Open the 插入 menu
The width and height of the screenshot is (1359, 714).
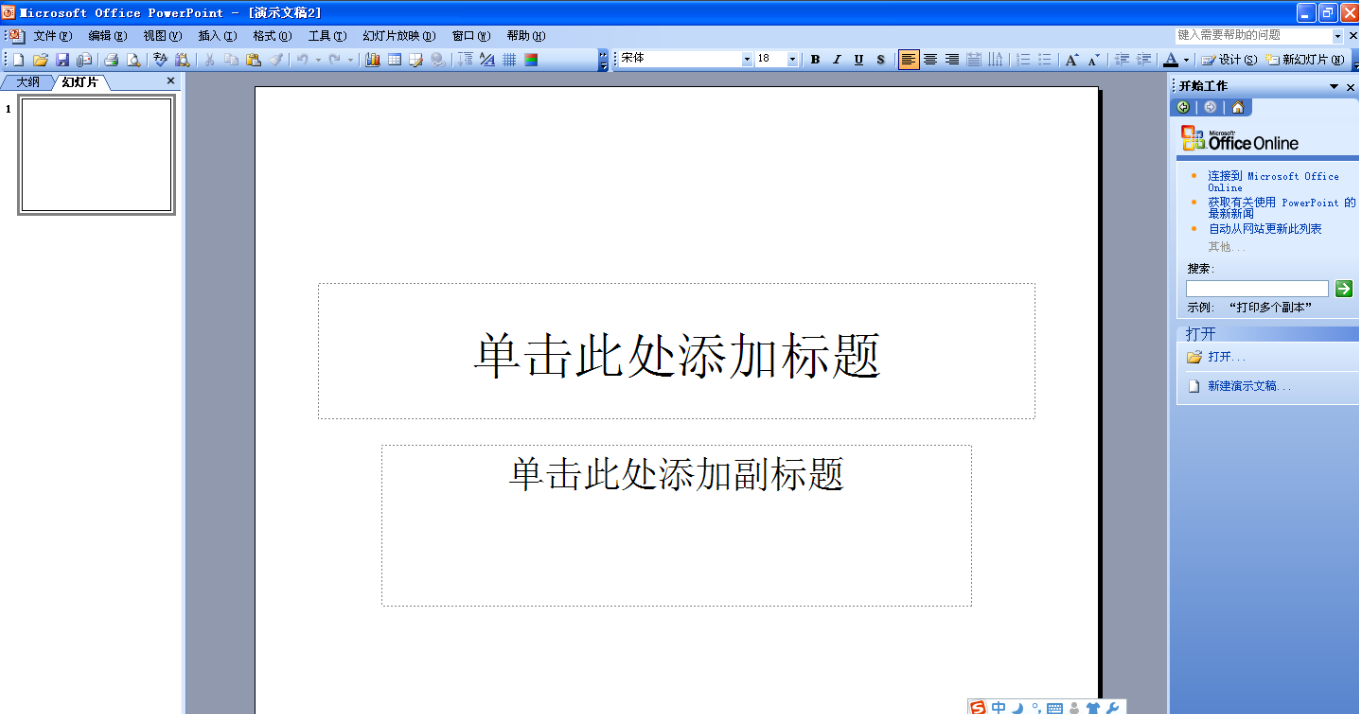point(217,35)
